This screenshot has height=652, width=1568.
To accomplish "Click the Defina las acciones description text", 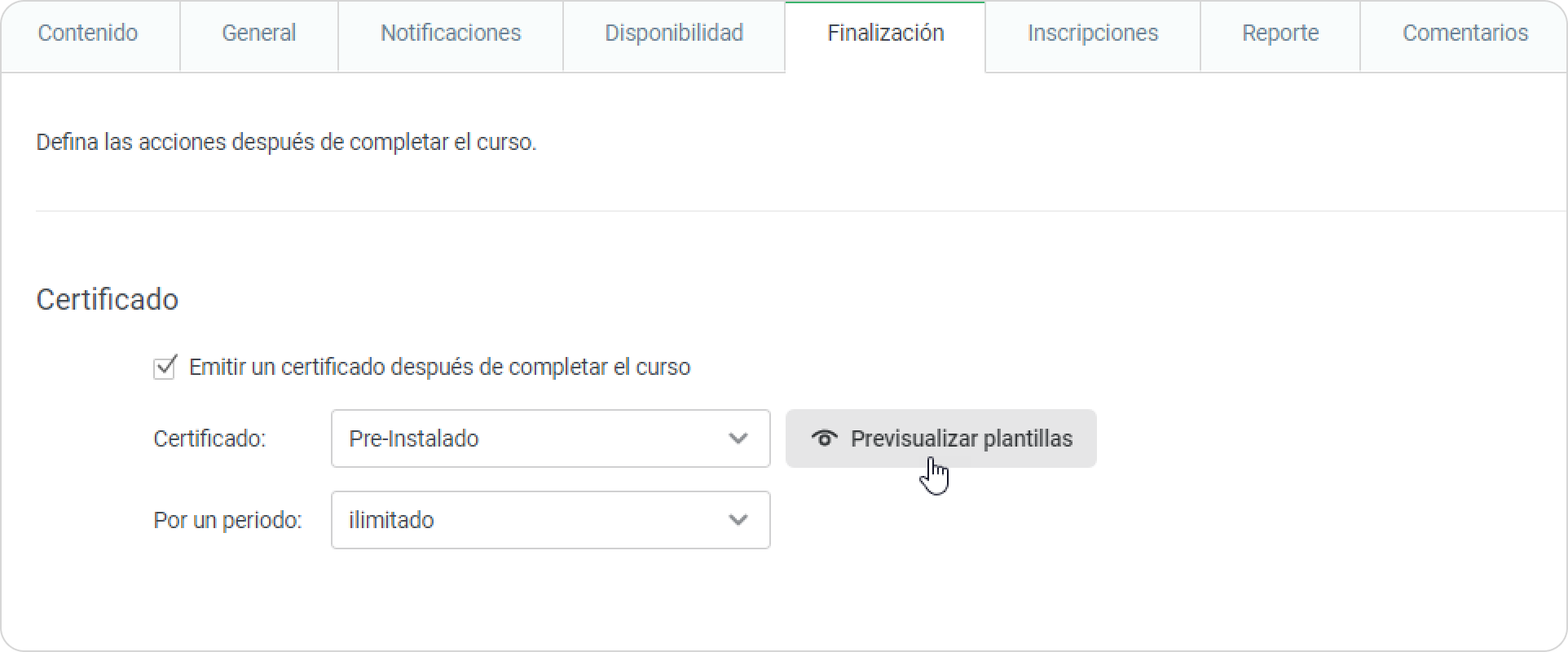I will (x=286, y=143).
